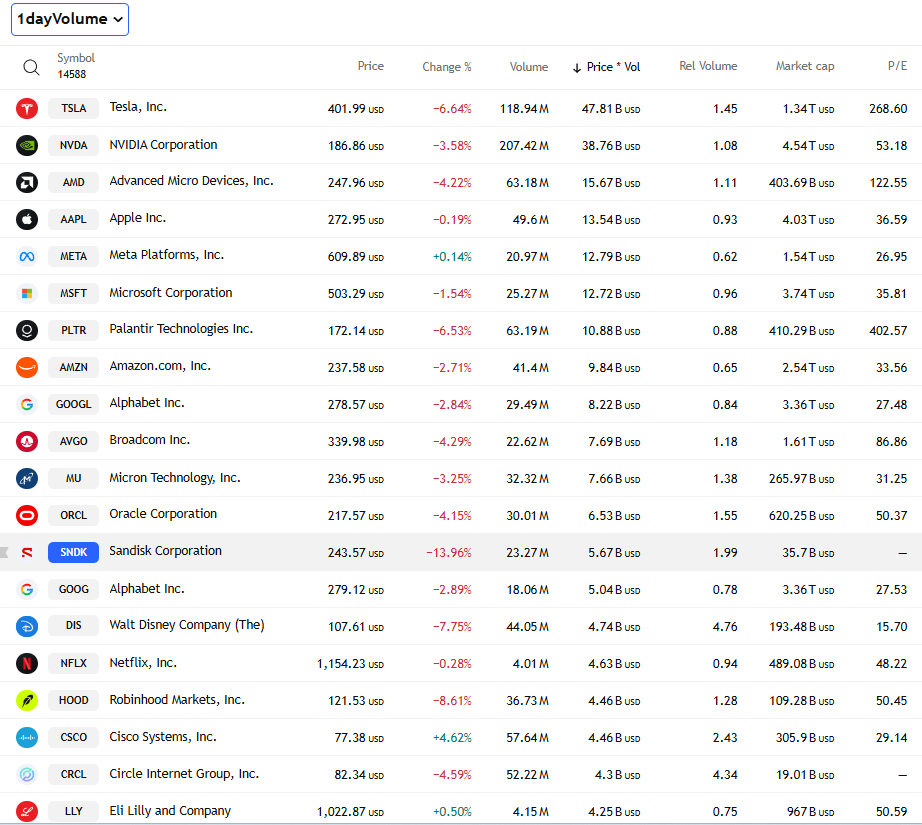Screen dimensions: 922x825
Task: Click the Meta logo icon
Action: (x=27, y=256)
